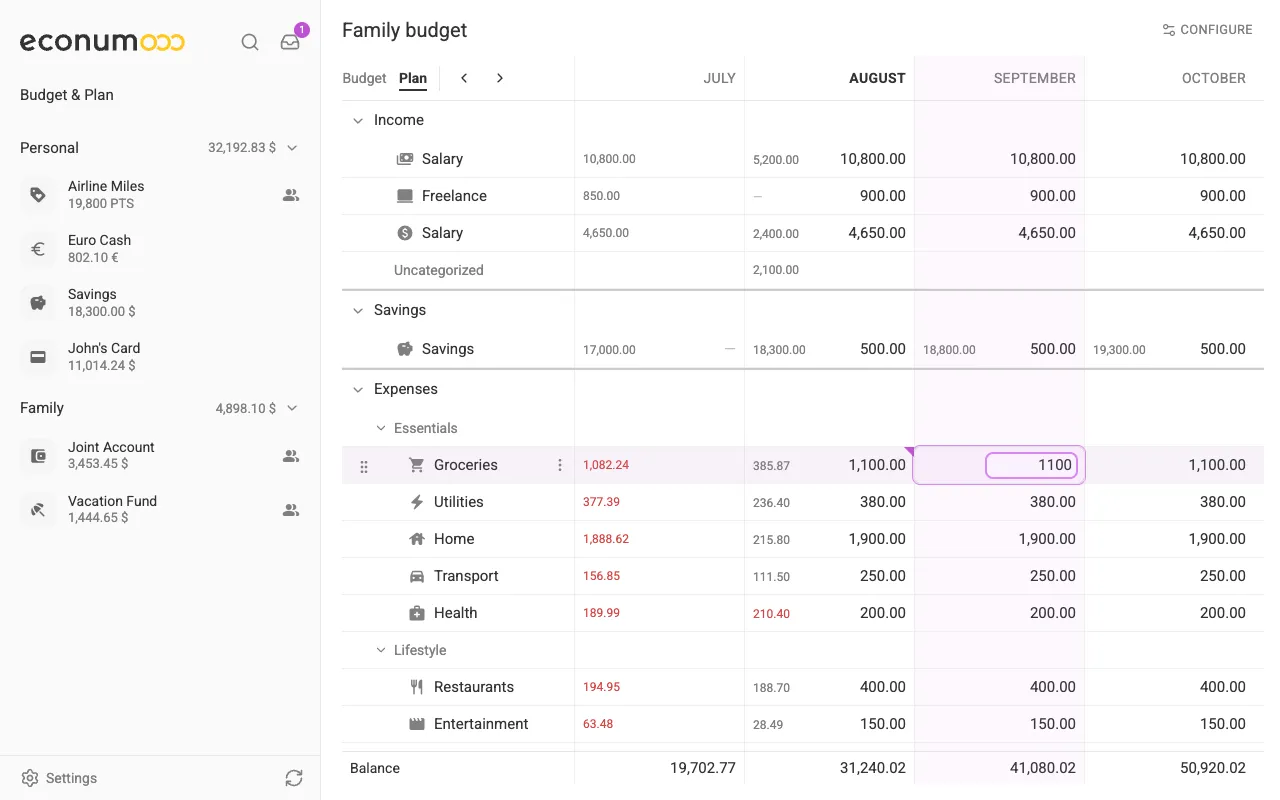1280x800 pixels.
Task: Click the Groceries September input field
Action: pos(1031,465)
